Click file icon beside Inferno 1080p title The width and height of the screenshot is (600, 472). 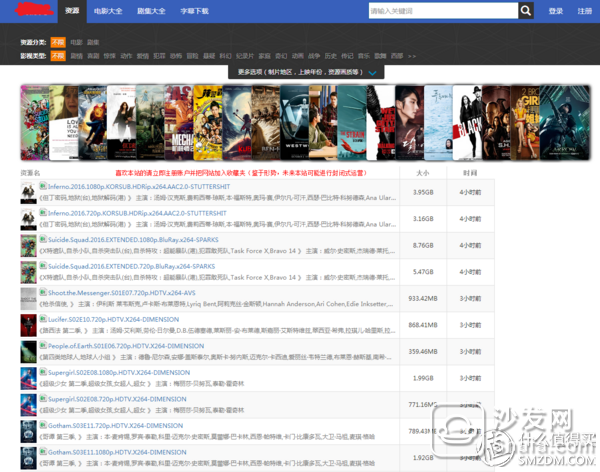(x=43, y=185)
